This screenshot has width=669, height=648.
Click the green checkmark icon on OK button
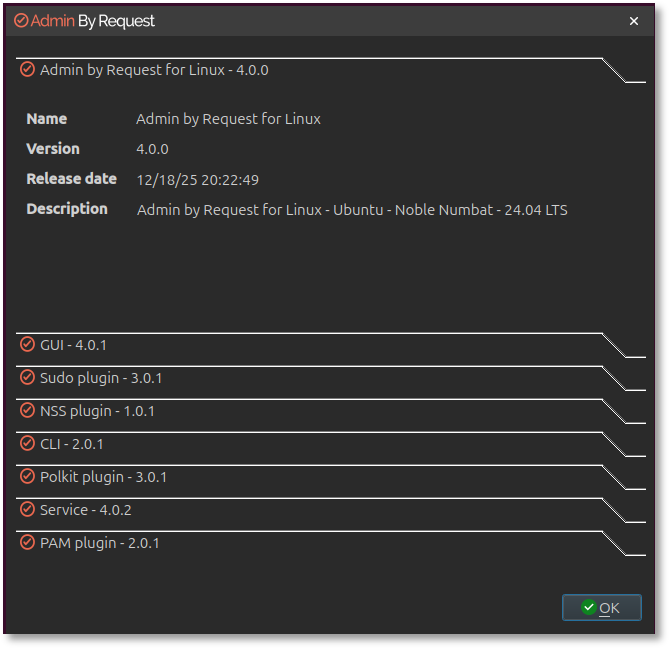tap(588, 607)
